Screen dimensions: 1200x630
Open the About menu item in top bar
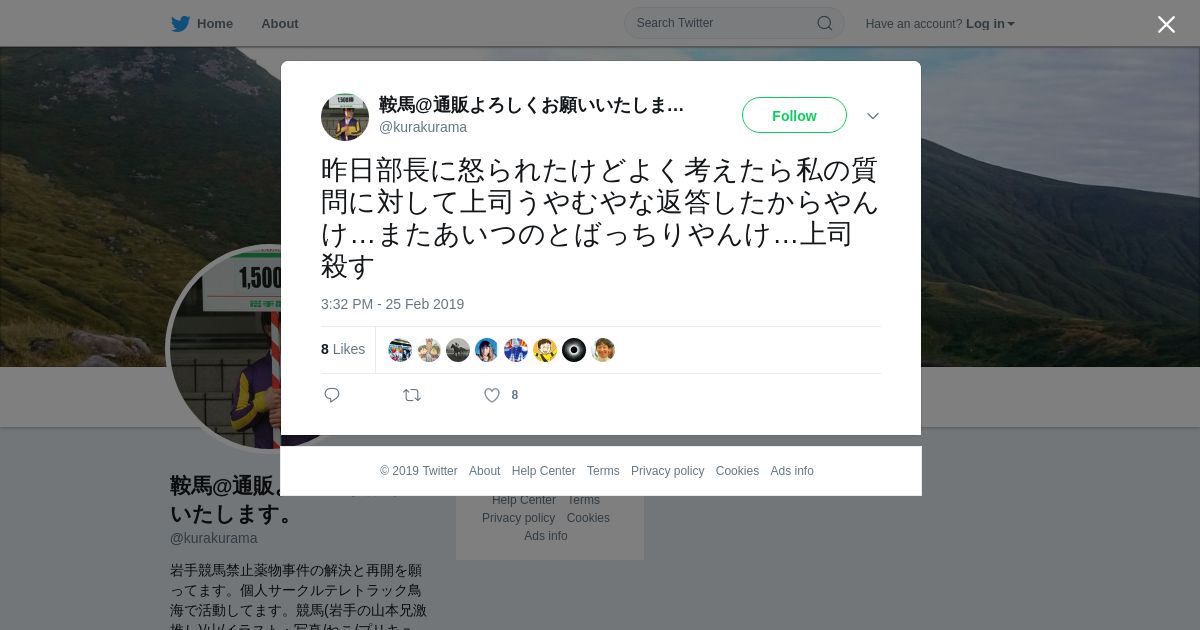coord(280,24)
